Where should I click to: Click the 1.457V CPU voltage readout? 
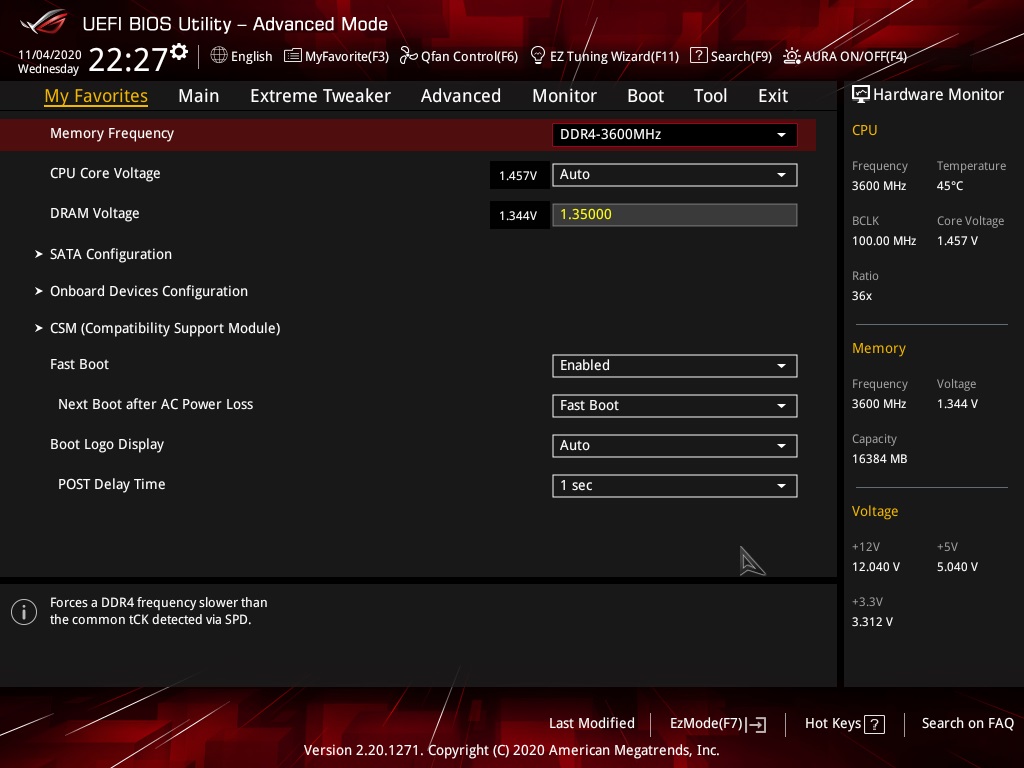[x=518, y=176]
